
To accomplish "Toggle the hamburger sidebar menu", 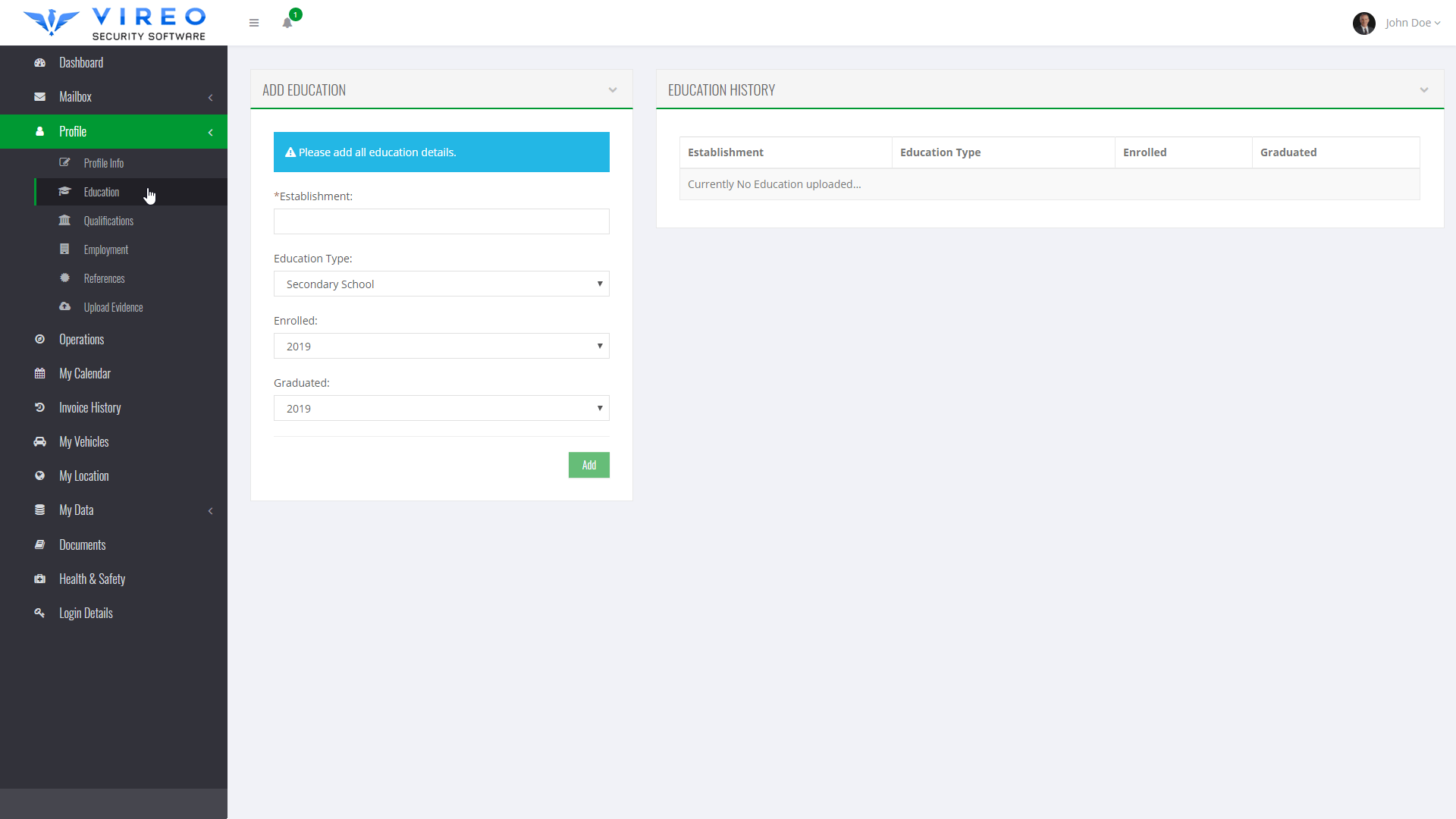I will [254, 23].
